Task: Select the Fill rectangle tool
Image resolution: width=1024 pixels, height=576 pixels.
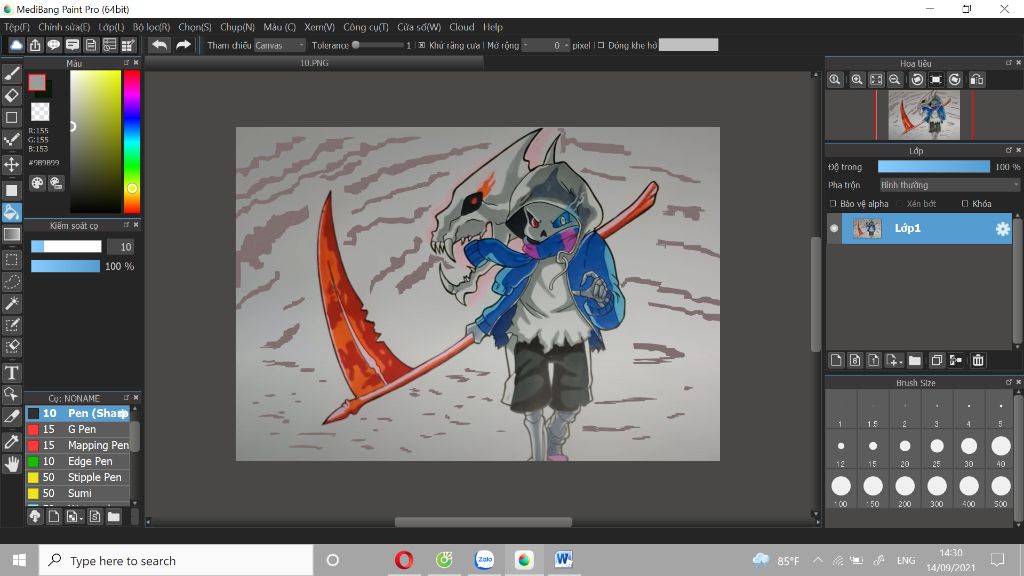Action: [x=12, y=190]
